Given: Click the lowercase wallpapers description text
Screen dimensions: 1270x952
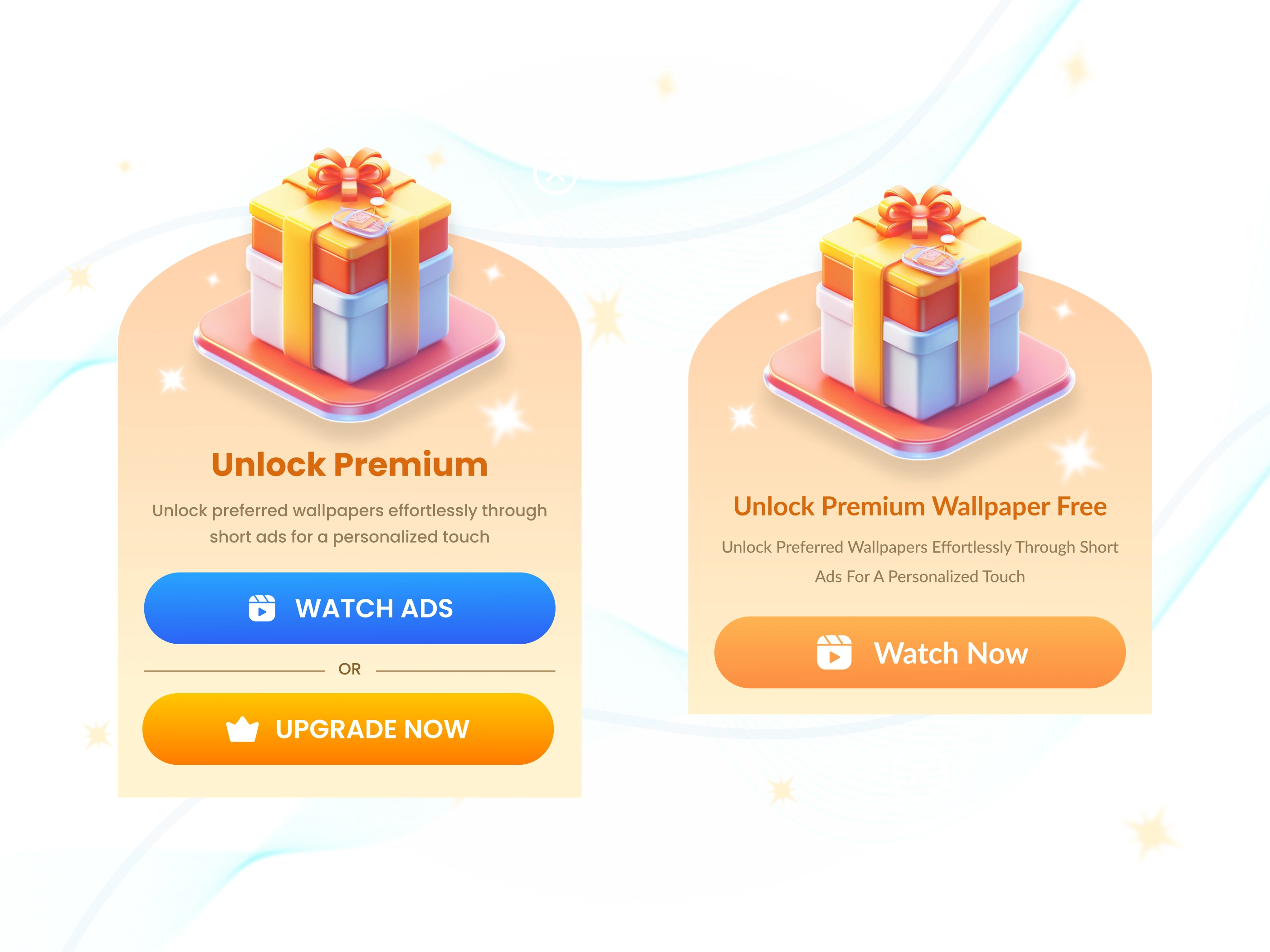Looking at the screenshot, I should [350, 523].
